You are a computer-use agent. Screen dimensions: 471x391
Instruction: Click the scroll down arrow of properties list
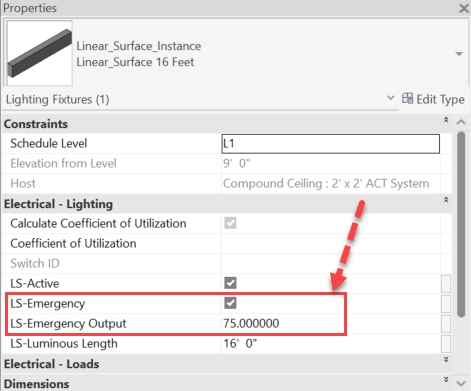(x=461, y=383)
